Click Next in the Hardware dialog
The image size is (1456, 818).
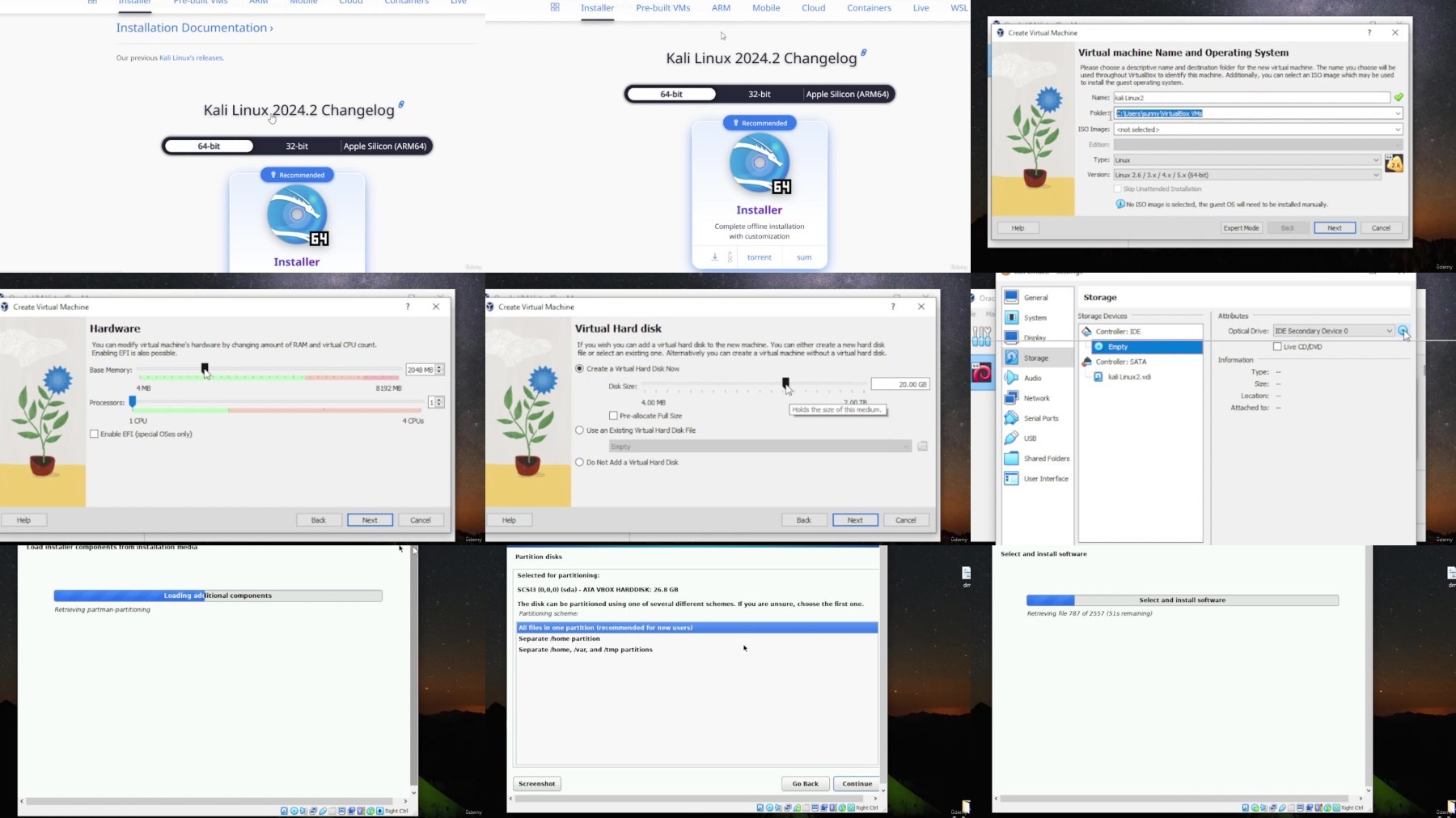pyautogui.click(x=370, y=520)
